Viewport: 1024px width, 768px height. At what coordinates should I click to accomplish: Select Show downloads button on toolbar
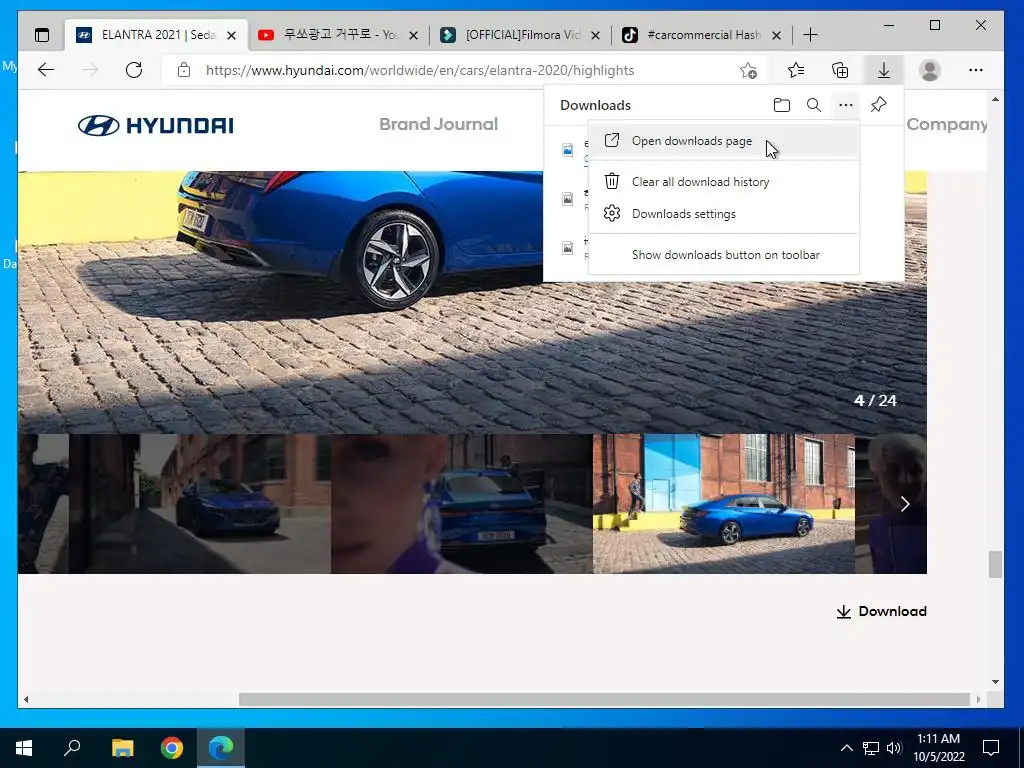723,255
